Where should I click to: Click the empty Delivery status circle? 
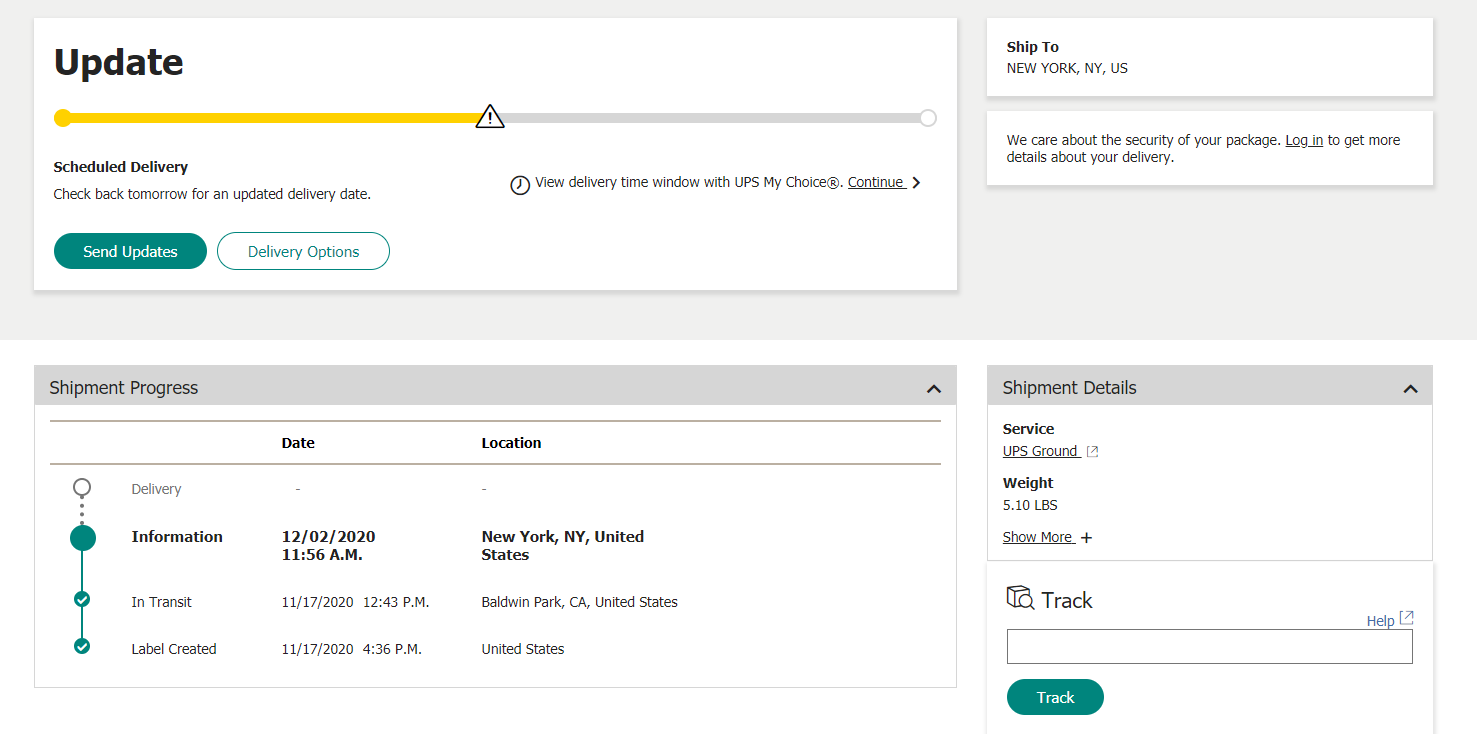coord(82,487)
